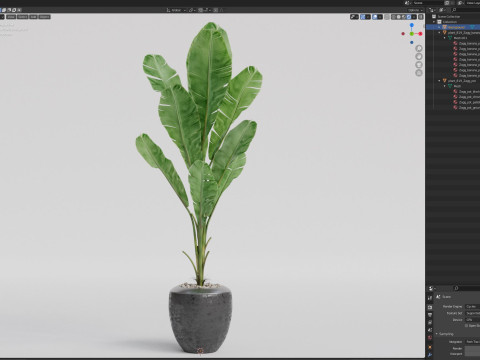Choose Intersect selection mode icon

point(19,10)
